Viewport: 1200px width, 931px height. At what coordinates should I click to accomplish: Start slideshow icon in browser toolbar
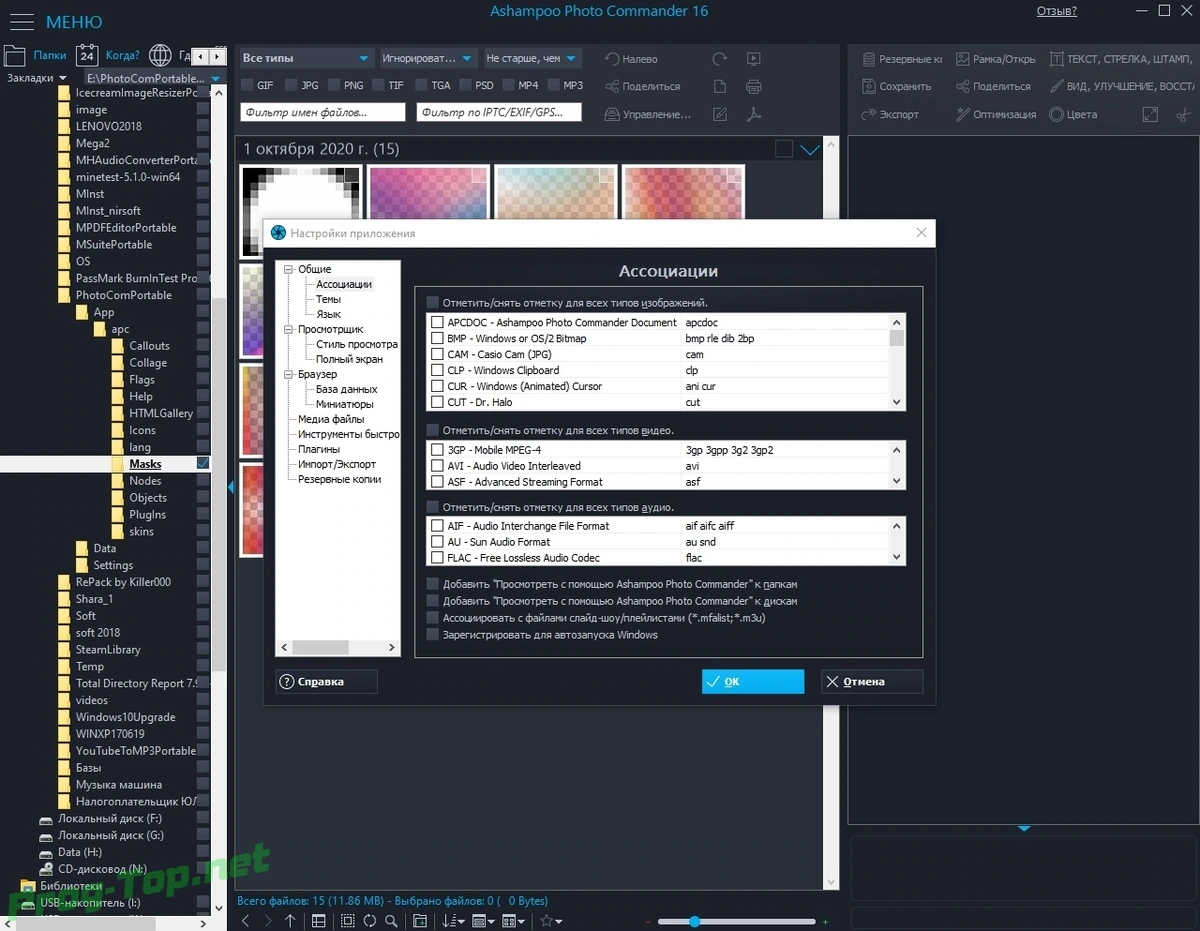(754, 59)
